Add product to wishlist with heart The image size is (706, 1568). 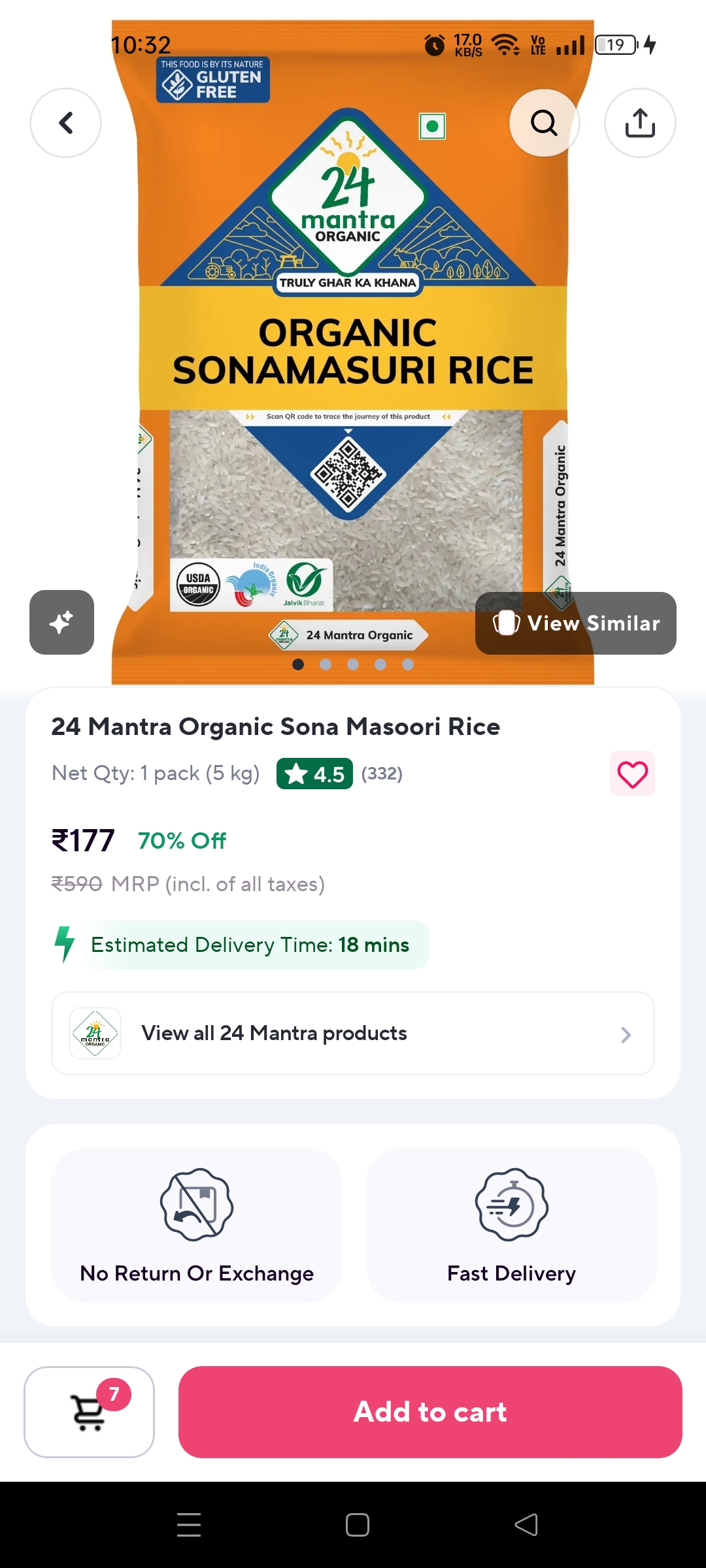(x=632, y=774)
